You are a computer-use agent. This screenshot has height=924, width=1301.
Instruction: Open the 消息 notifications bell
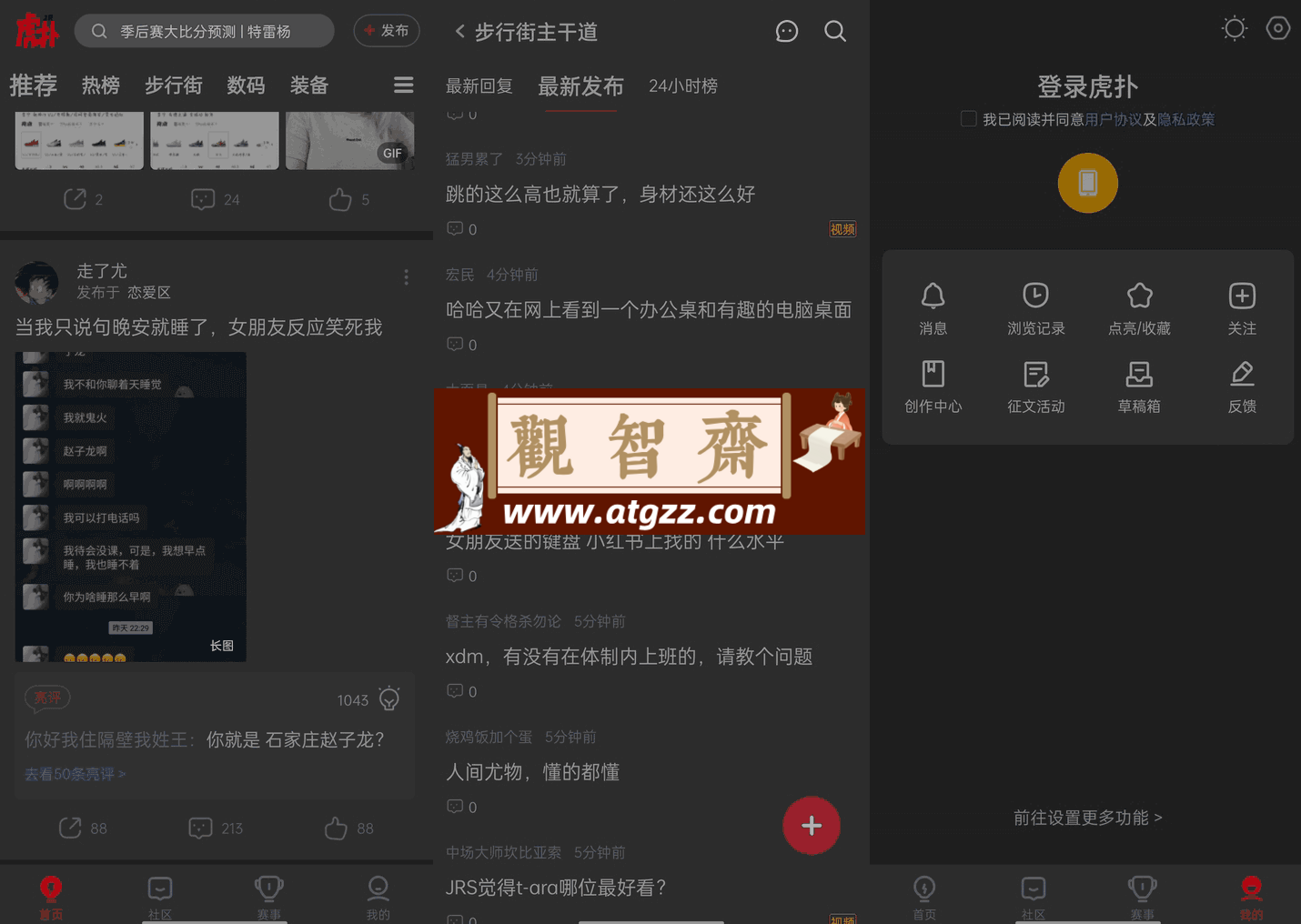(933, 308)
